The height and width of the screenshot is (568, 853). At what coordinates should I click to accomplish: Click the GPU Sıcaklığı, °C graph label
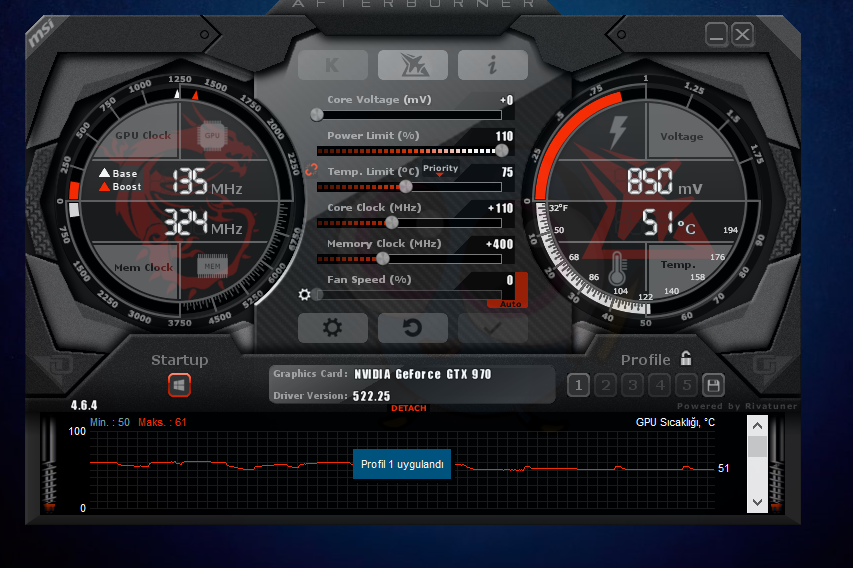[675, 422]
